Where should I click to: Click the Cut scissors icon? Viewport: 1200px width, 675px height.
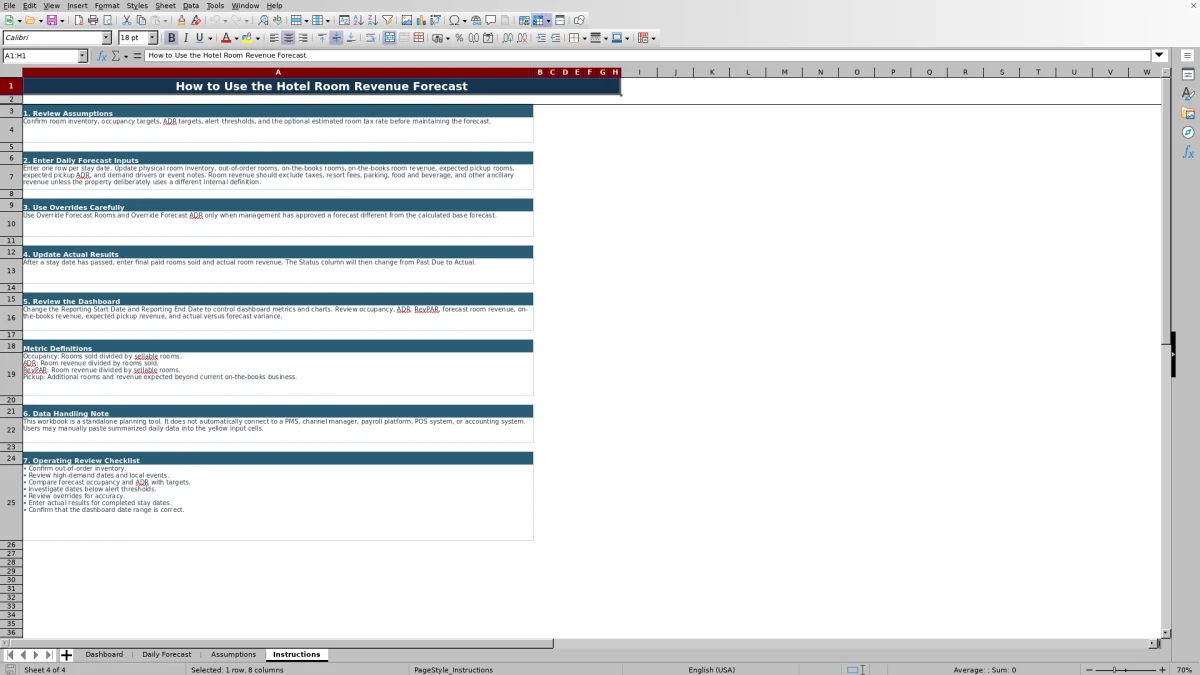(x=126, y=20)
